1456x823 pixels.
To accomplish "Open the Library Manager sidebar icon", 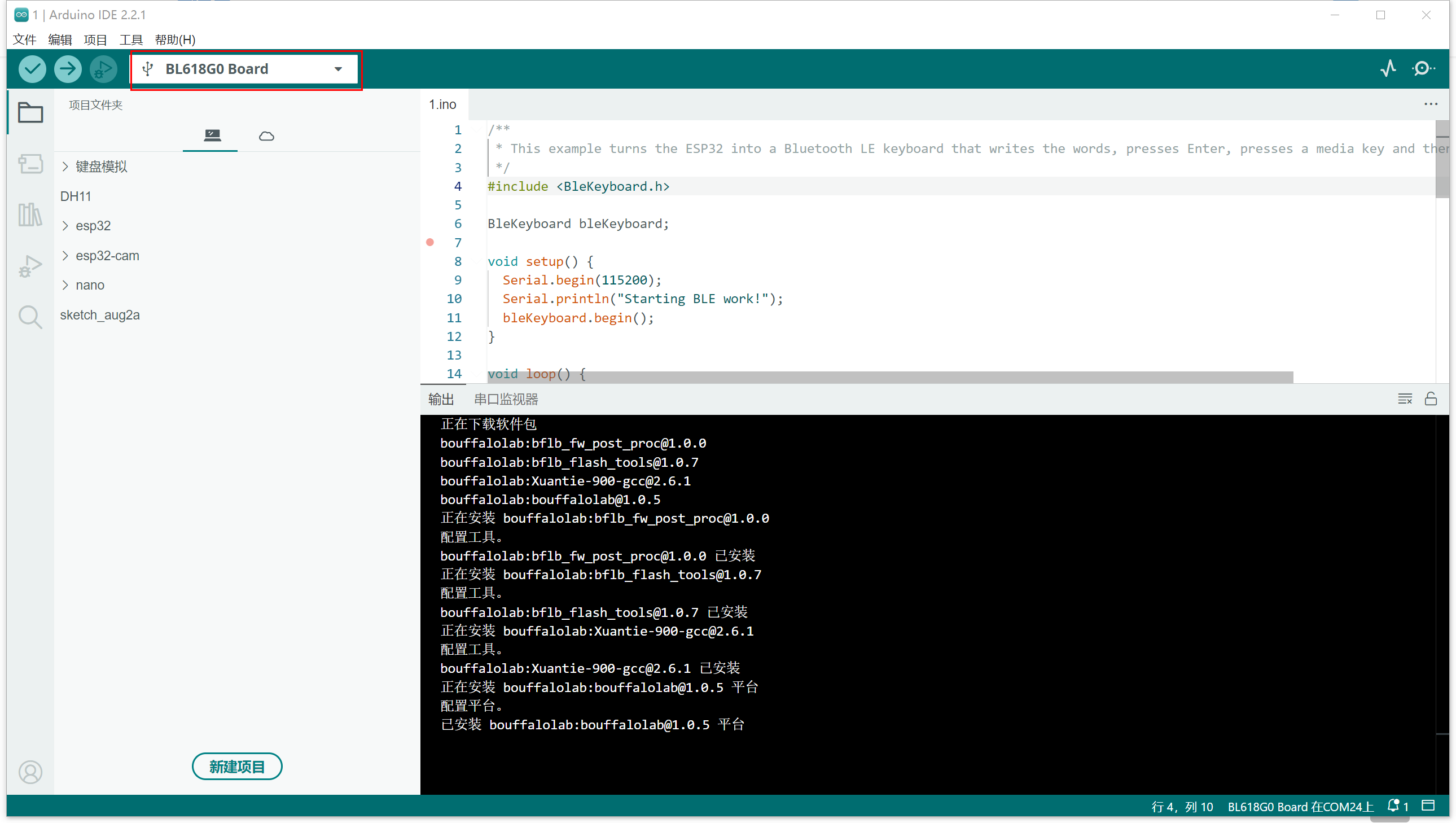I will pyautogui.click(x=30, y=215).
